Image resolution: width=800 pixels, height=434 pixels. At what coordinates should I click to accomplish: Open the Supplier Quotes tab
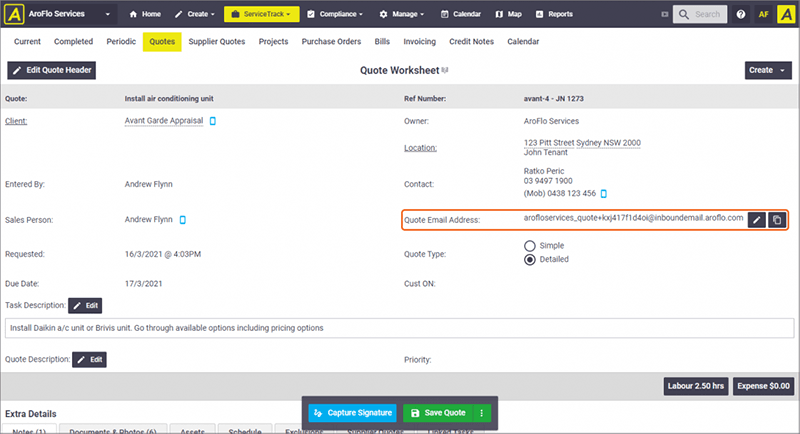(x=217, y=41)
